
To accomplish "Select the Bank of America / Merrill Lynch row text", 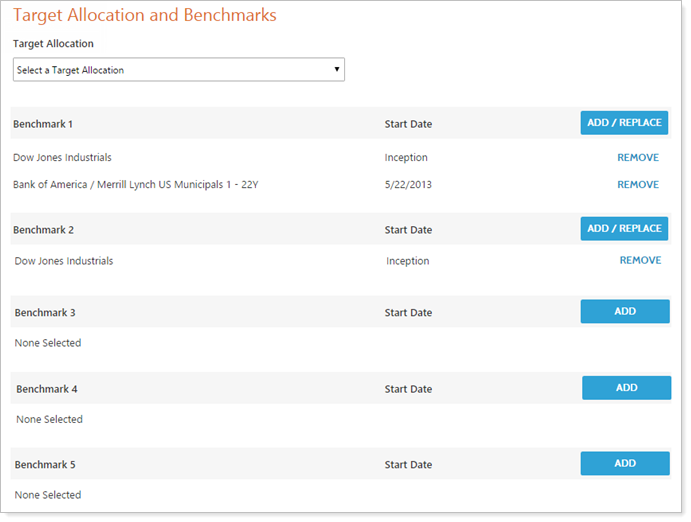I will 134,185.
